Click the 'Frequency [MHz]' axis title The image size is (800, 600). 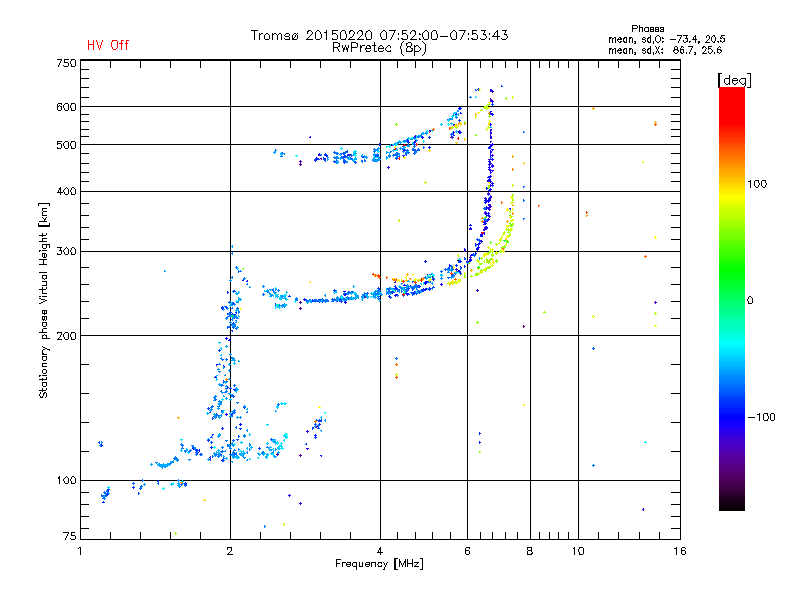coord(379,564)
